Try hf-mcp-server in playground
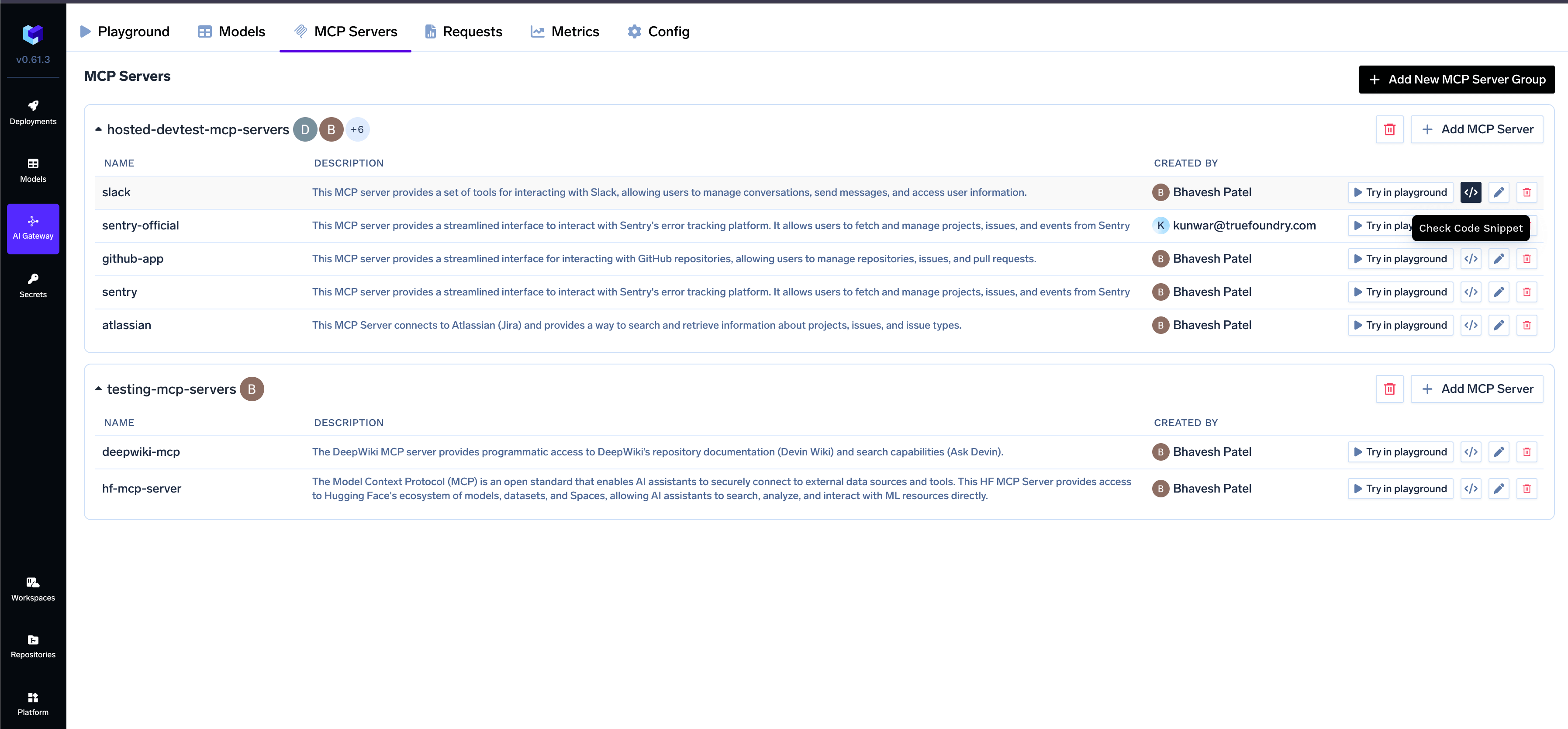The width and height of the screenshot is (1568, 729). pos(1400,489)
